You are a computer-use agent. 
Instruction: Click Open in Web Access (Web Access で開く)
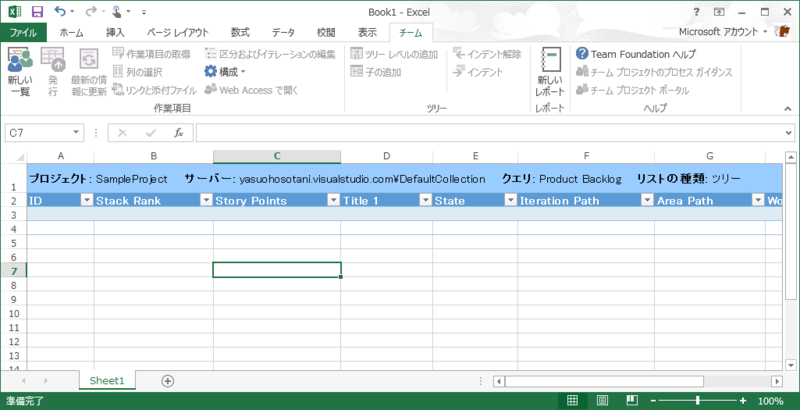click(251, 90)
